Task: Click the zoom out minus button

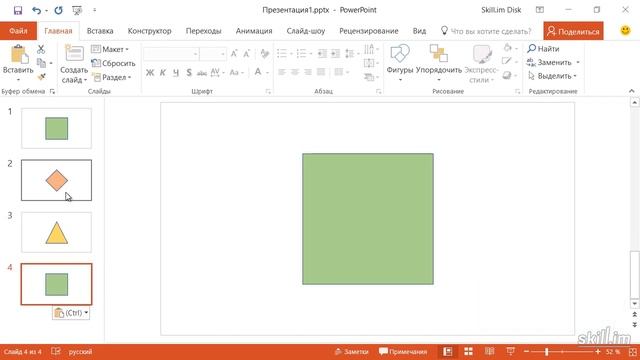Action: [x=527, y=351]
